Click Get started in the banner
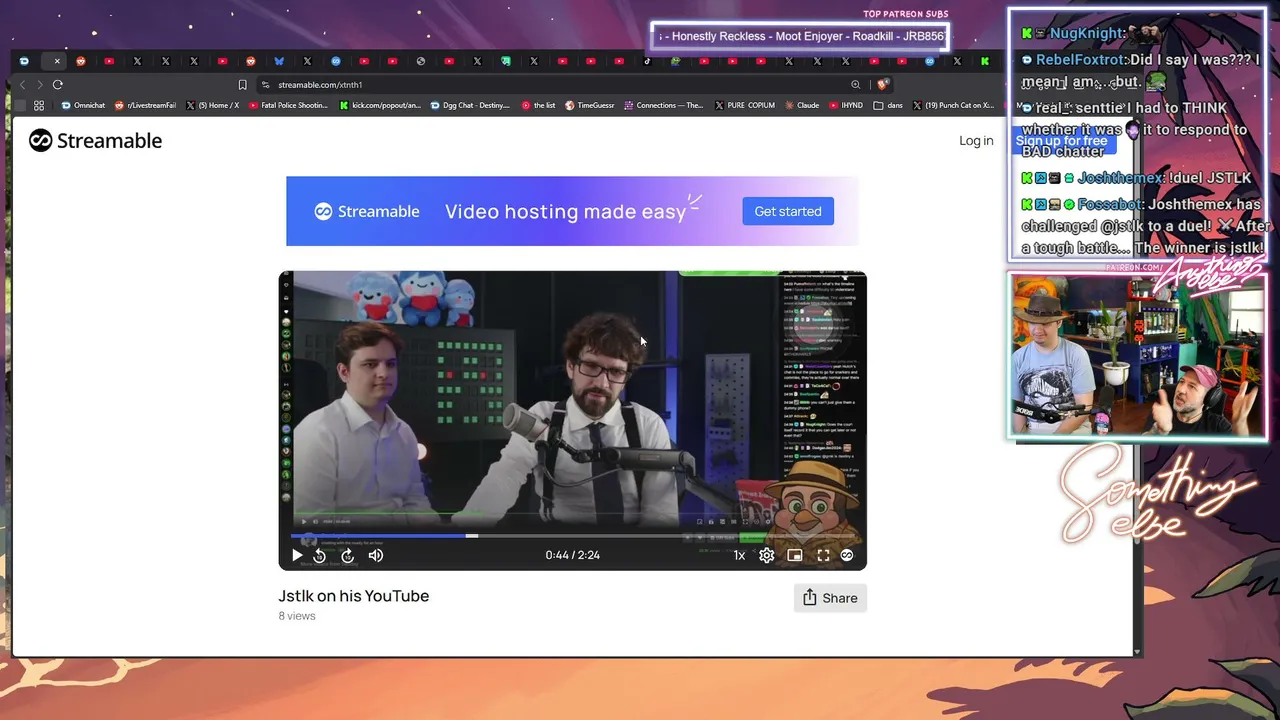 788,211
